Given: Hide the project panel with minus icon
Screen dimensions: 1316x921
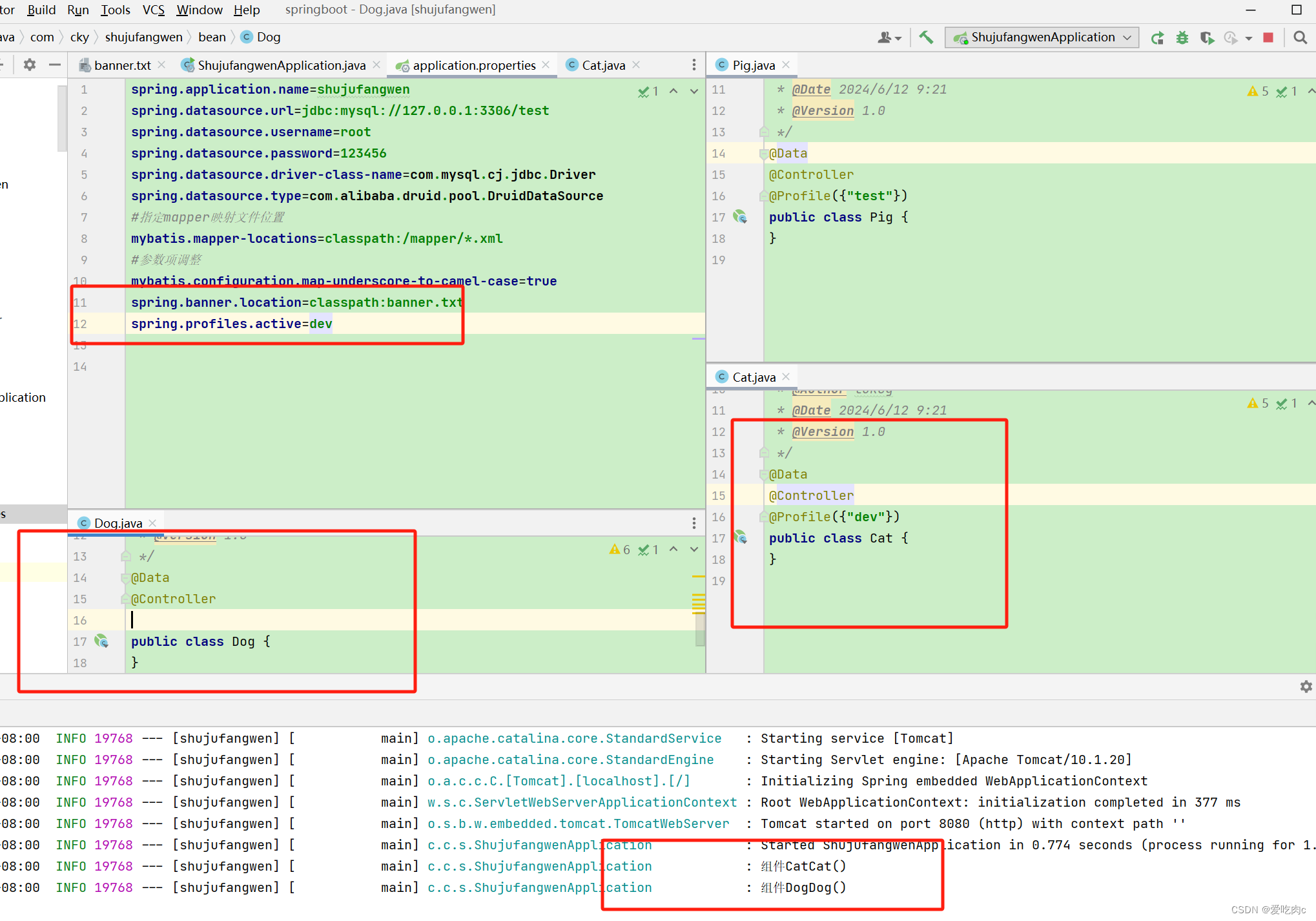Looking at the screenshot, I should tap(55, 65).
